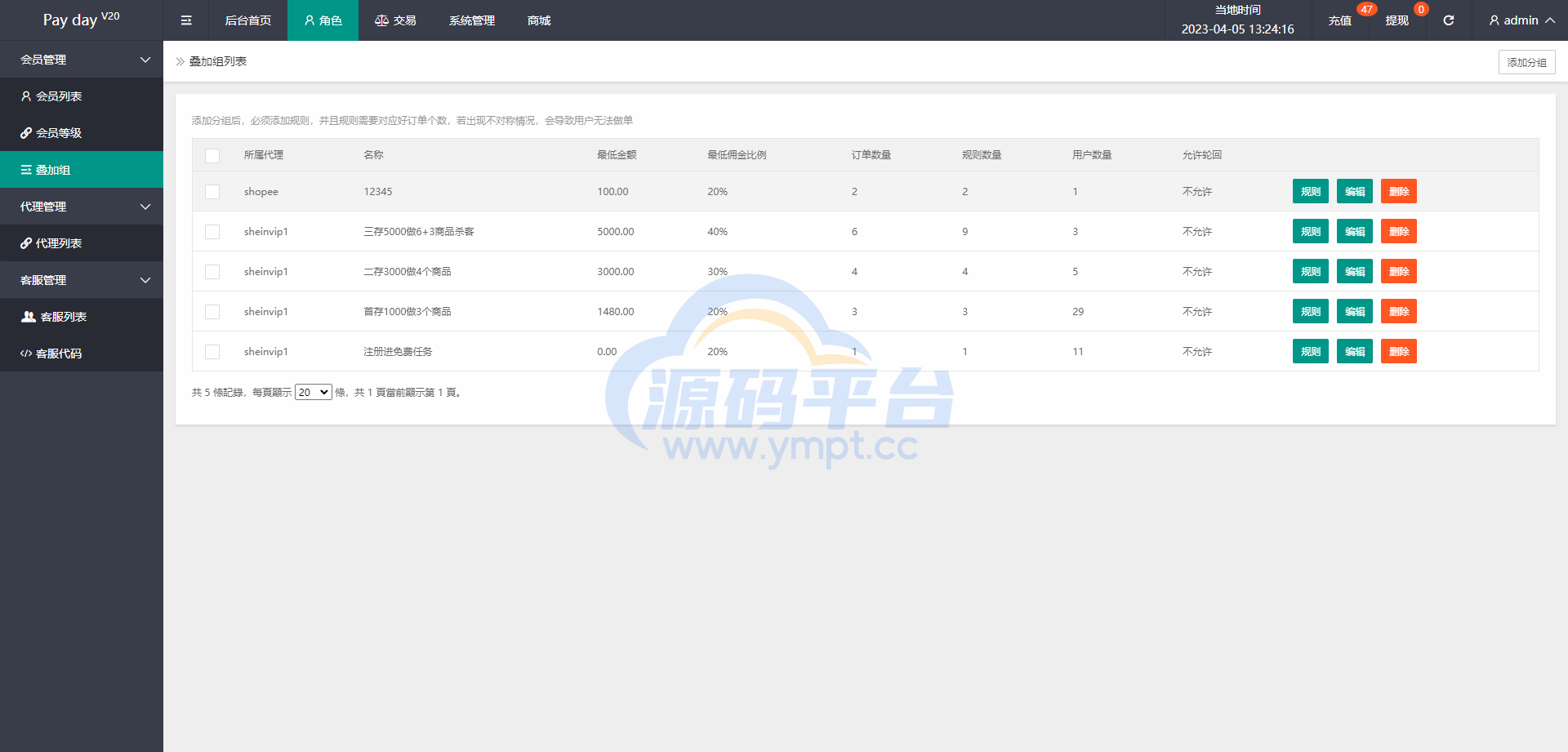The height and width of the screenshot is (752, 1568).
Task: Open the 充值 recharge notifications
Action: 1340,20
